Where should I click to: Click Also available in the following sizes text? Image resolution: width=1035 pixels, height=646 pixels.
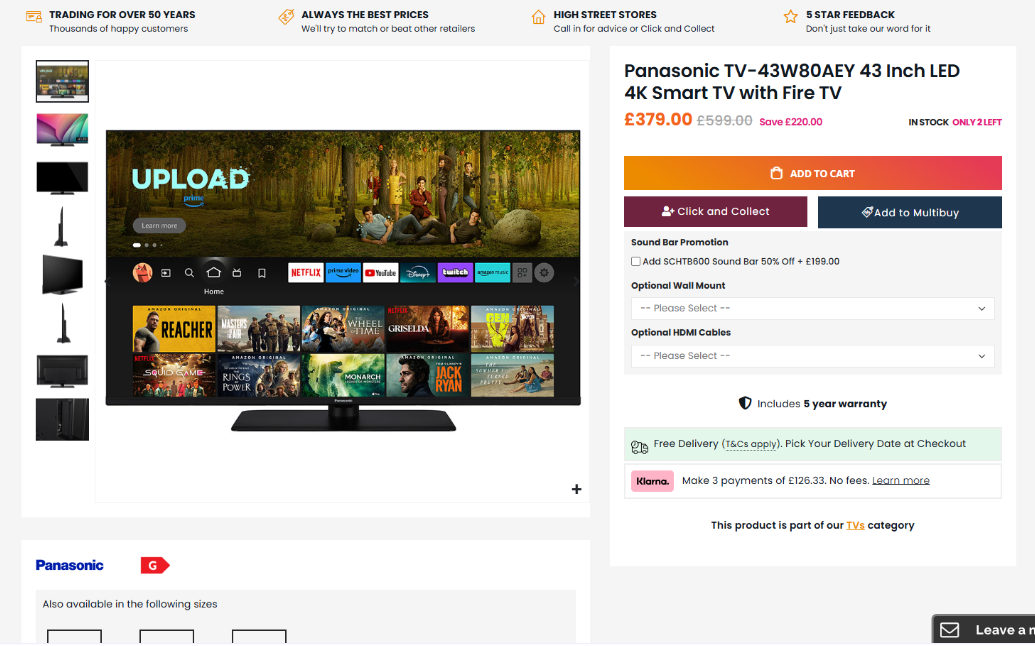coord(130,604)
